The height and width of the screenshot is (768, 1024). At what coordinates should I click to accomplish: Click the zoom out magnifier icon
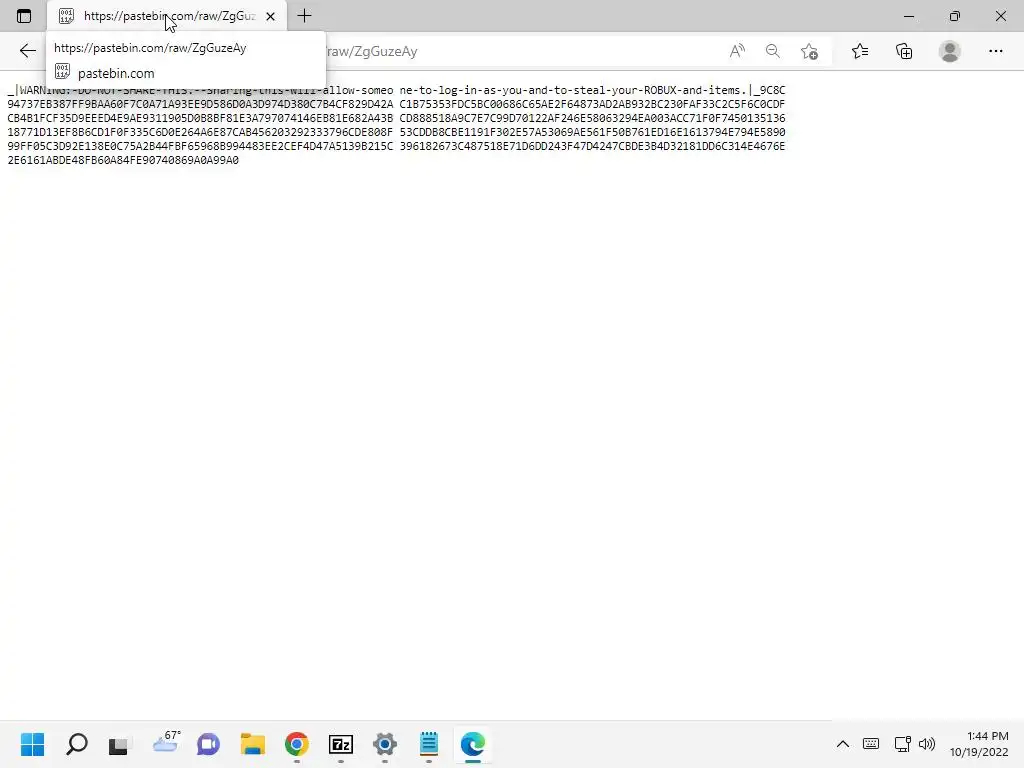coord(773,51)
